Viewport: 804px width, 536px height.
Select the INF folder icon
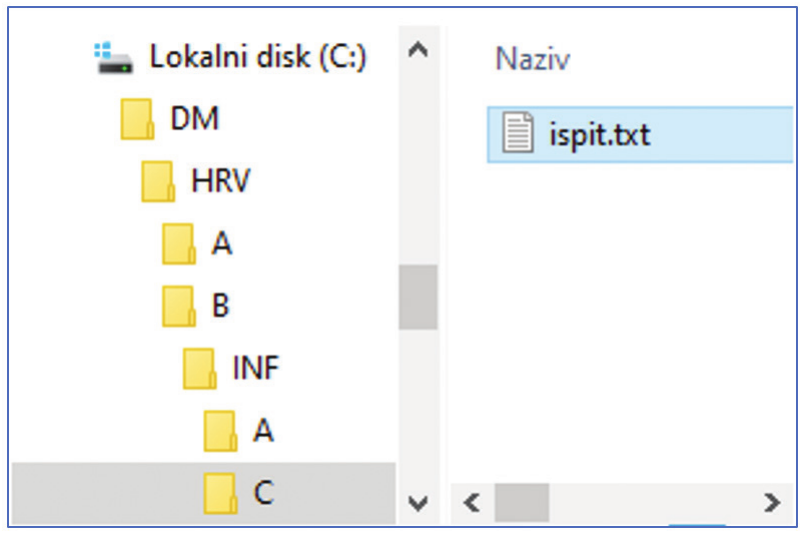(x=199, y=368)
